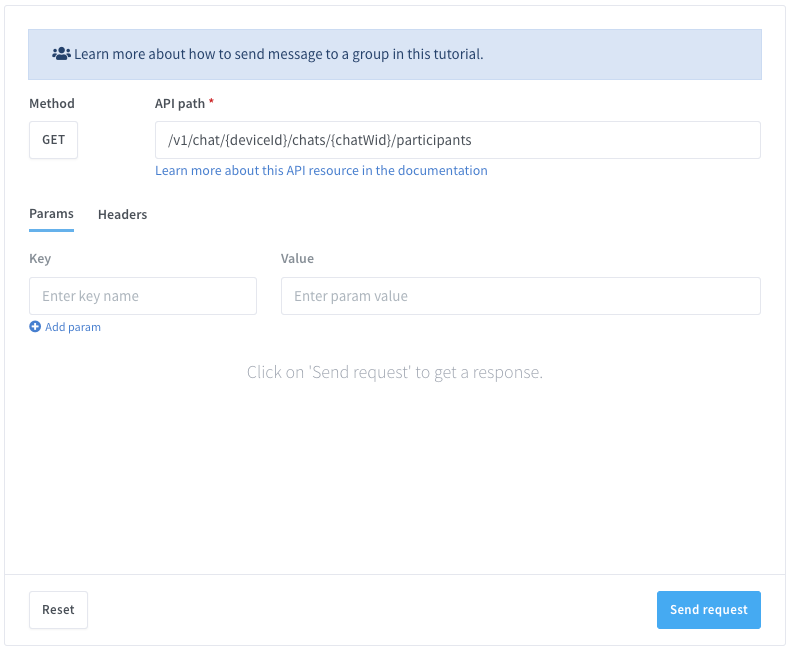The image size is (791, 651).
Task: Click the {chatWid} placeholder in API path
Action: pos(356,140)
